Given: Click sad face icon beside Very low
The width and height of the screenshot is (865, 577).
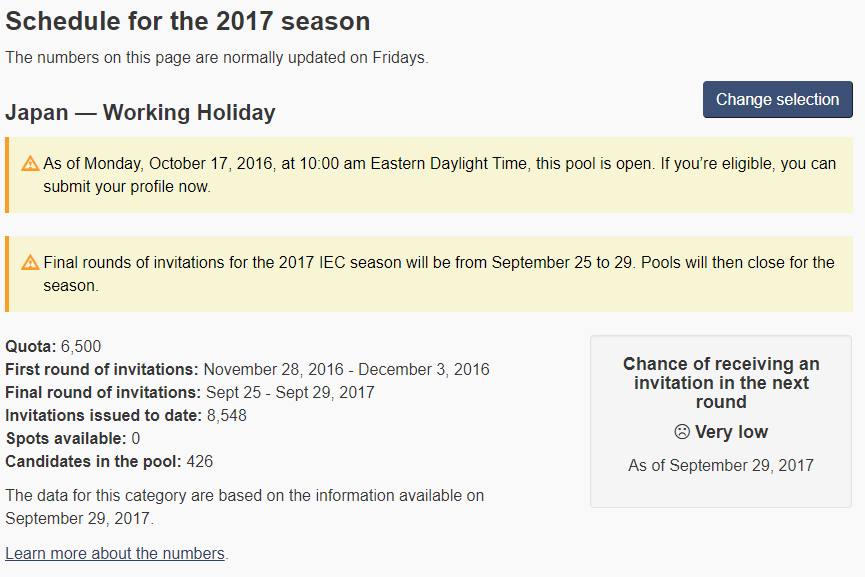Looking at the screenshot, I should [682, 431].
